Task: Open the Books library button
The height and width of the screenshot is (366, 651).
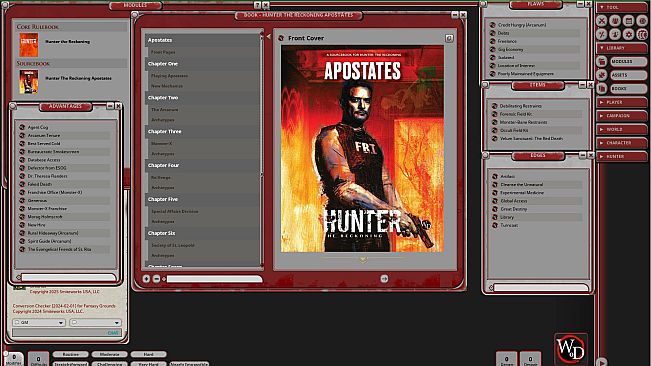Action: click(628, 88)
